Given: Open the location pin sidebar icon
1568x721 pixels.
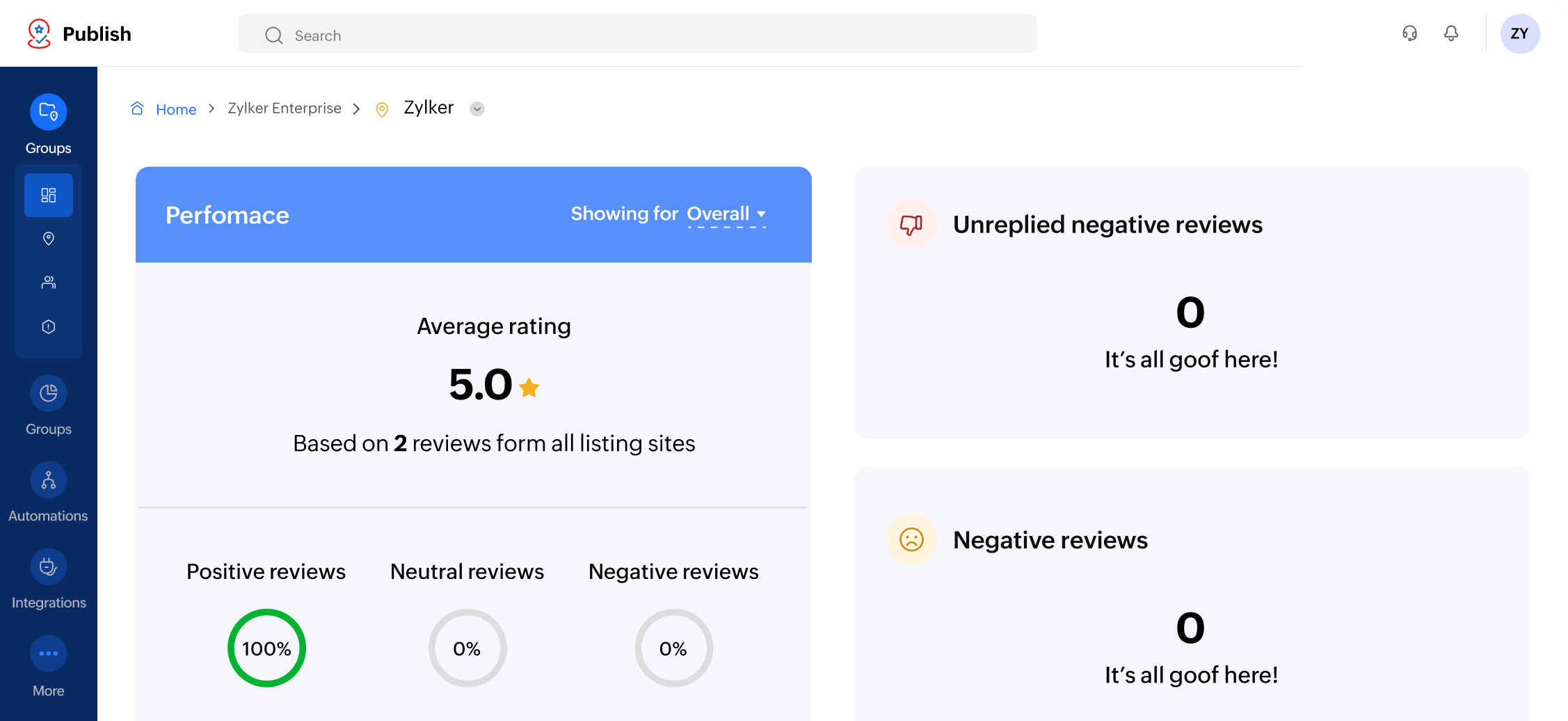Looking at the screenshot, I should (x=49, y=239).
